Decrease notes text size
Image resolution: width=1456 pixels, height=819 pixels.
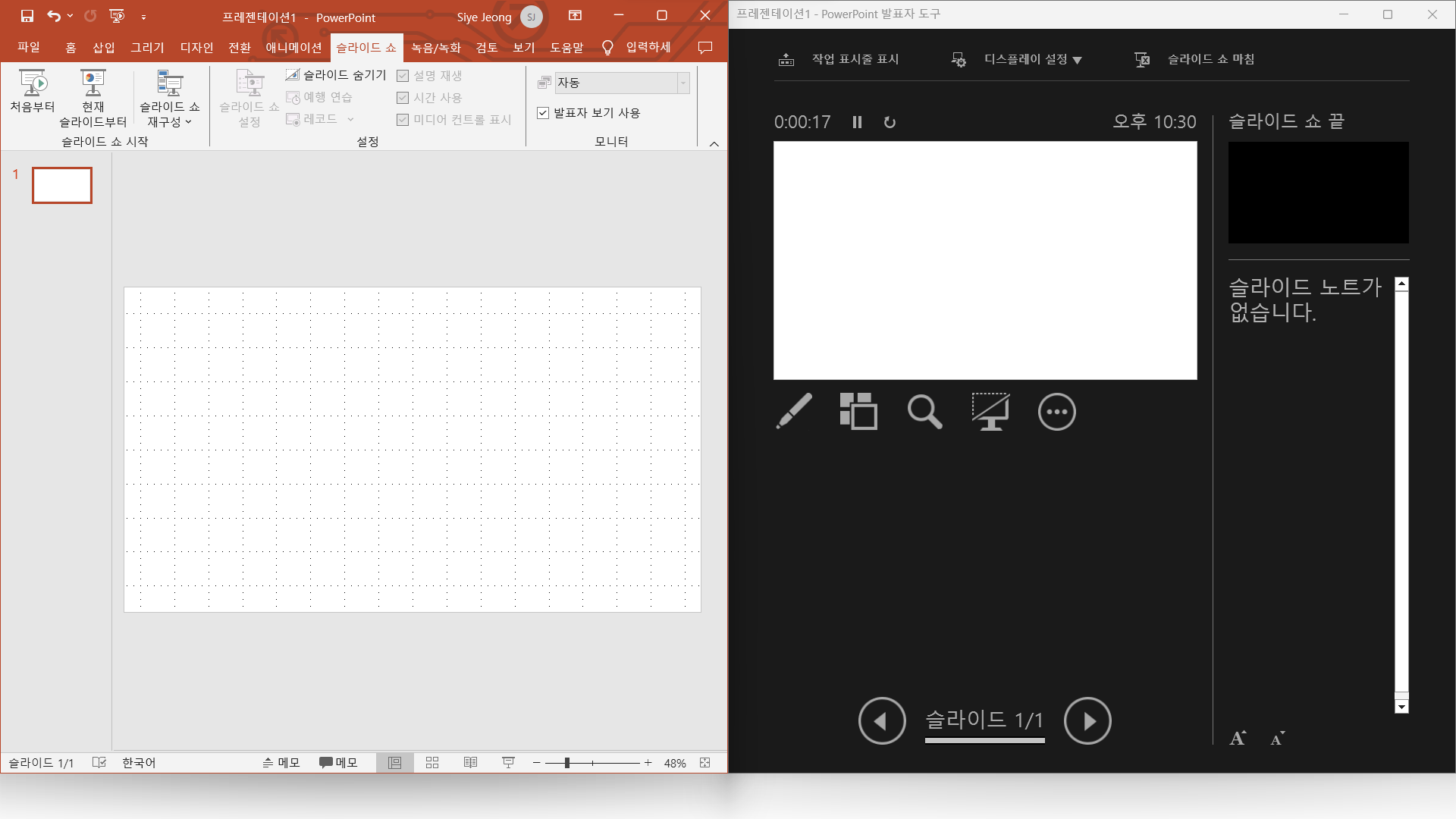1278,738
